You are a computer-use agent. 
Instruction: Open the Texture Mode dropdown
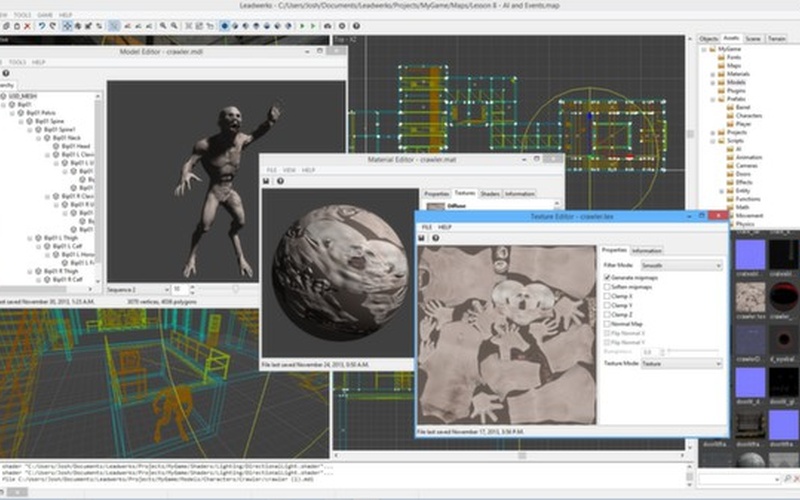(x=681, y=364)
